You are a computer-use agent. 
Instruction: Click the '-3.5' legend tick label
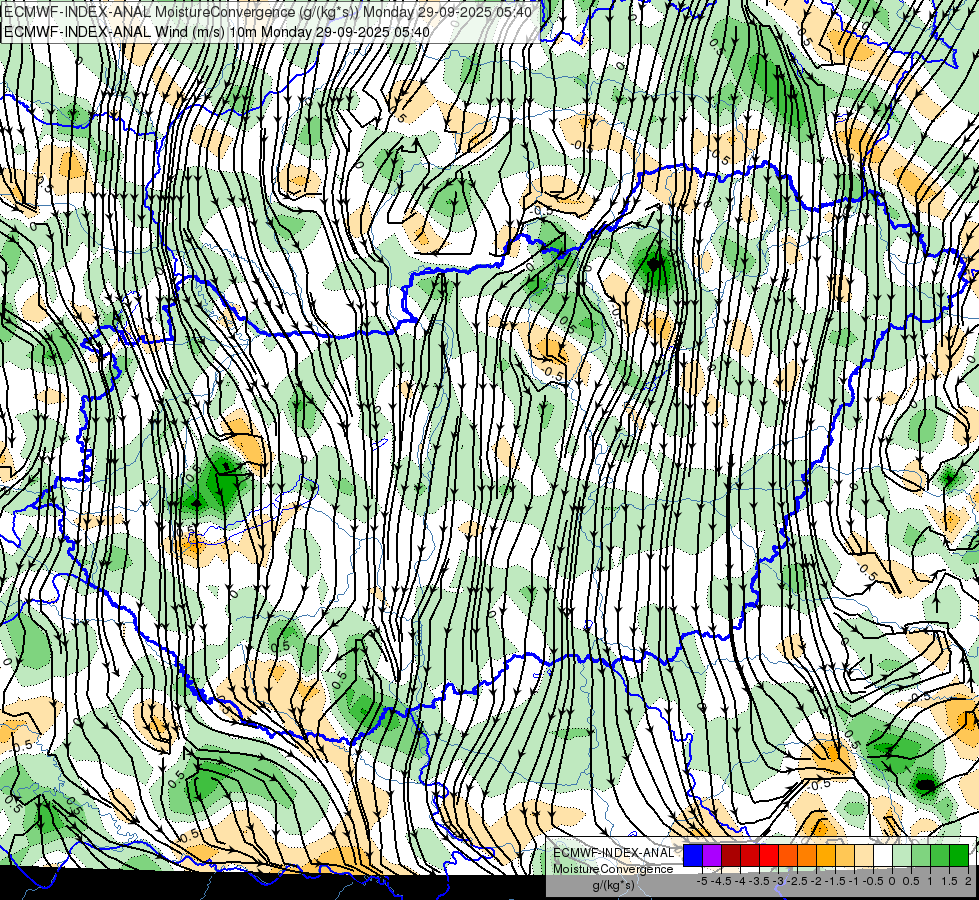[x=759, y=881]
